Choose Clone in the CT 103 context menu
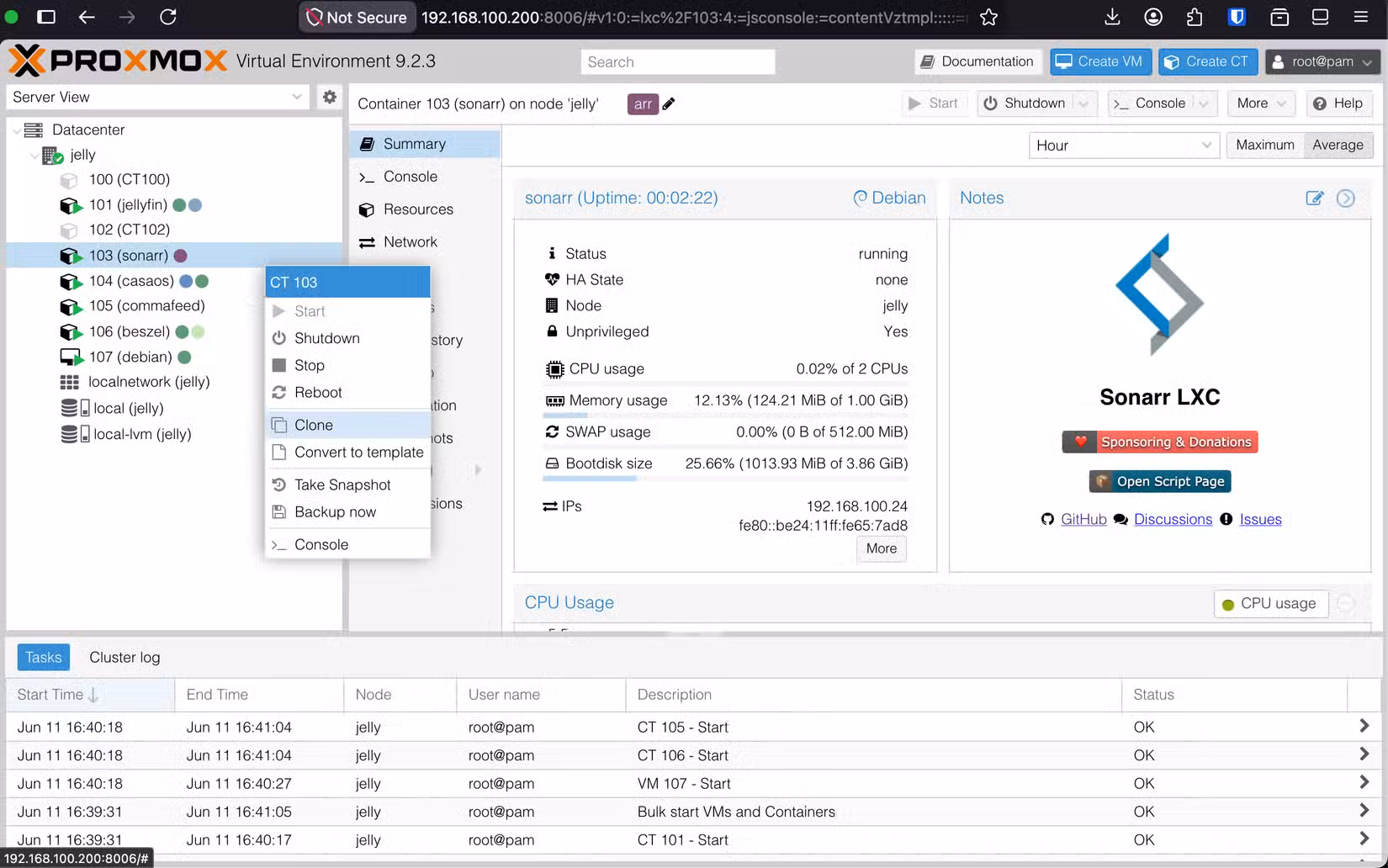The height and width of the screenshot is (868, 1388). [348, 425]
